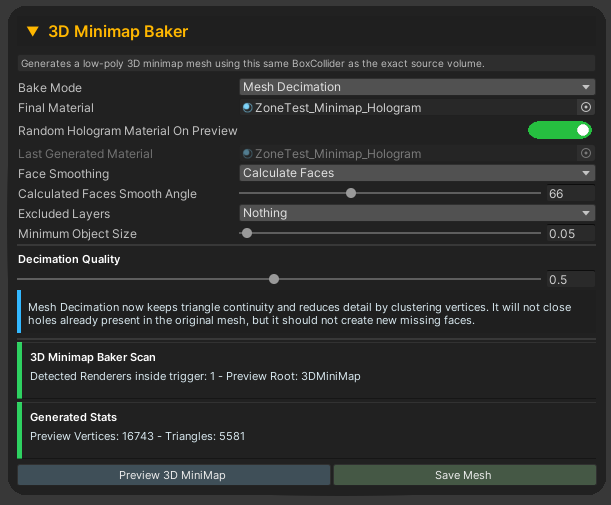This screenshot has width=611, height=505.
Task: Click the Preview 3D MiniMap button
Action: click(x=174, y=475)
